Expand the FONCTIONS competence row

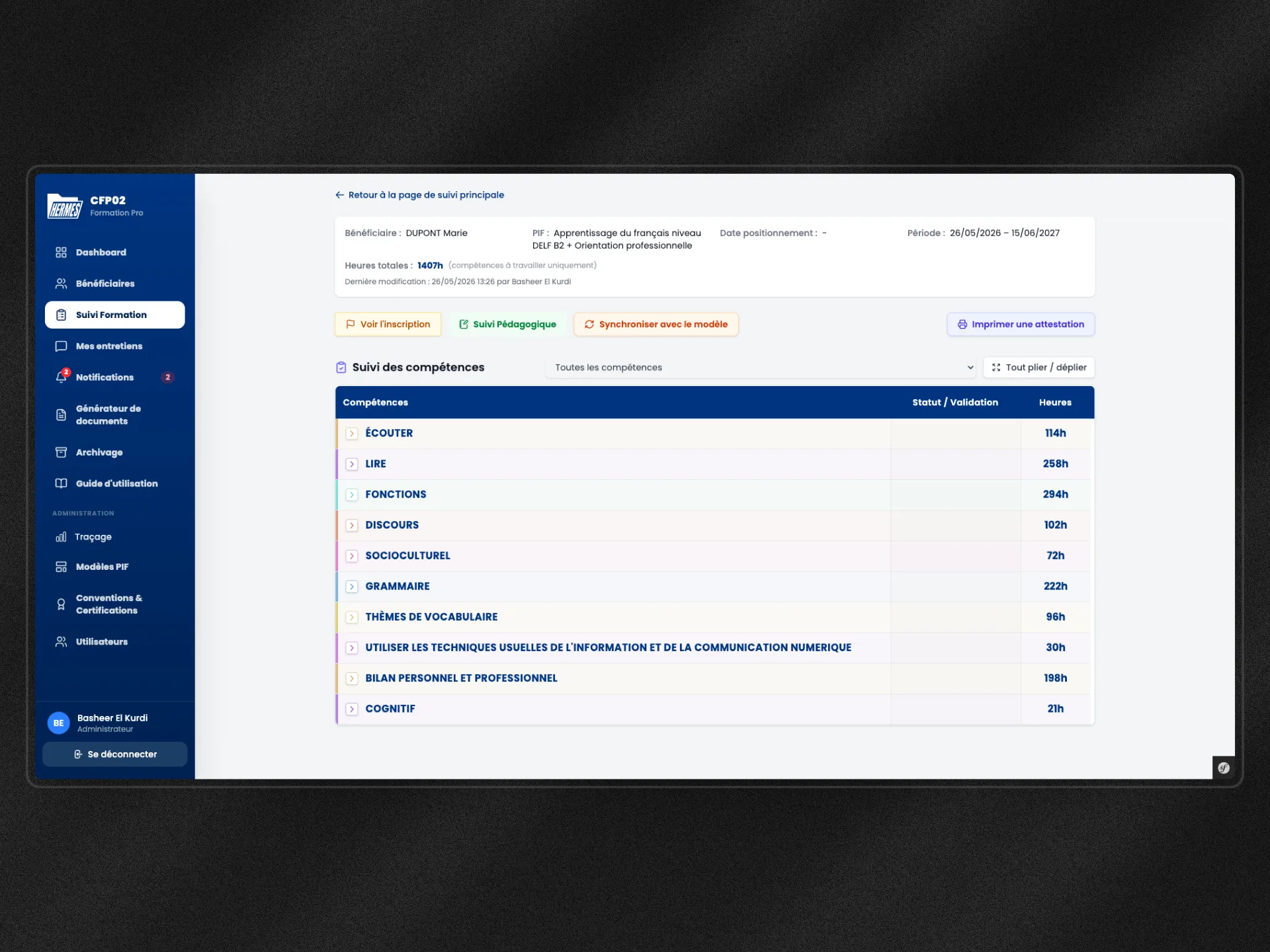[352, 495]
